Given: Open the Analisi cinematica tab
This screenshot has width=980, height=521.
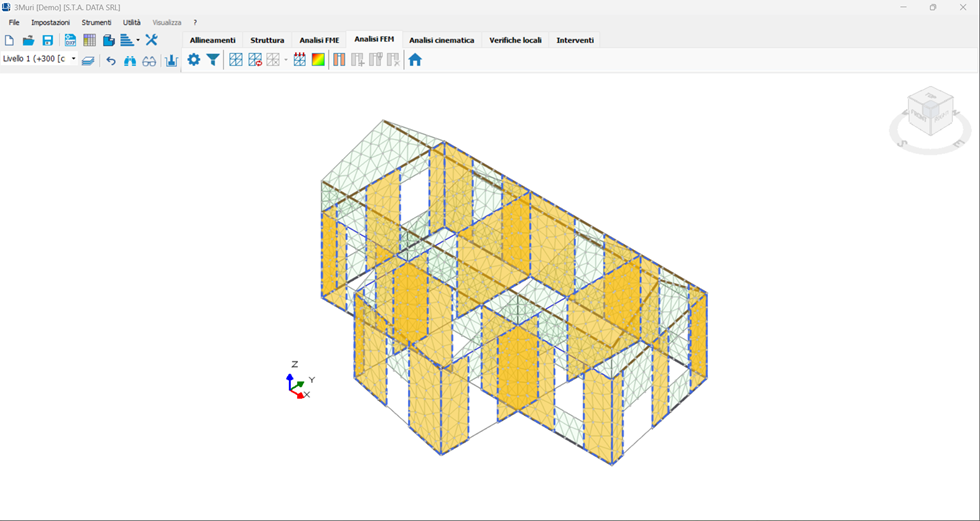Looking at the screenshot, I should (x=441, y=40).
